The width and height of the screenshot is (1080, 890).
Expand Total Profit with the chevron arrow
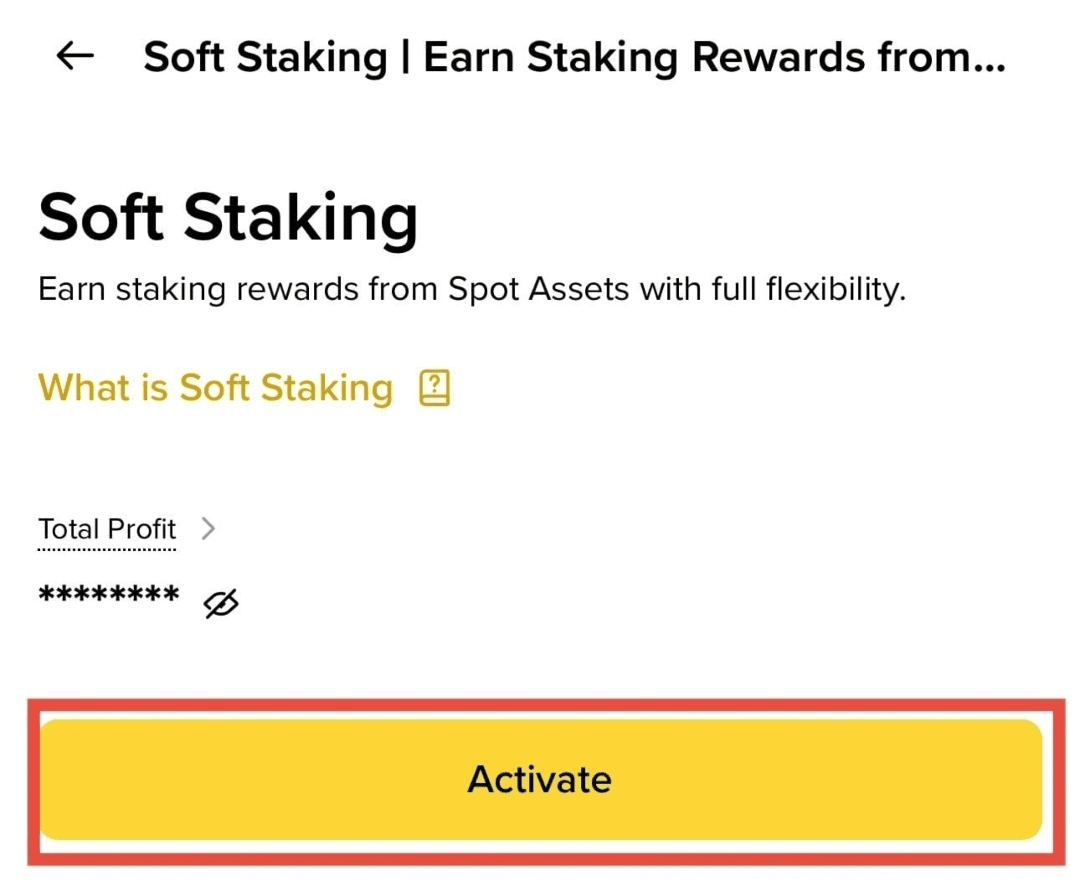208,528
